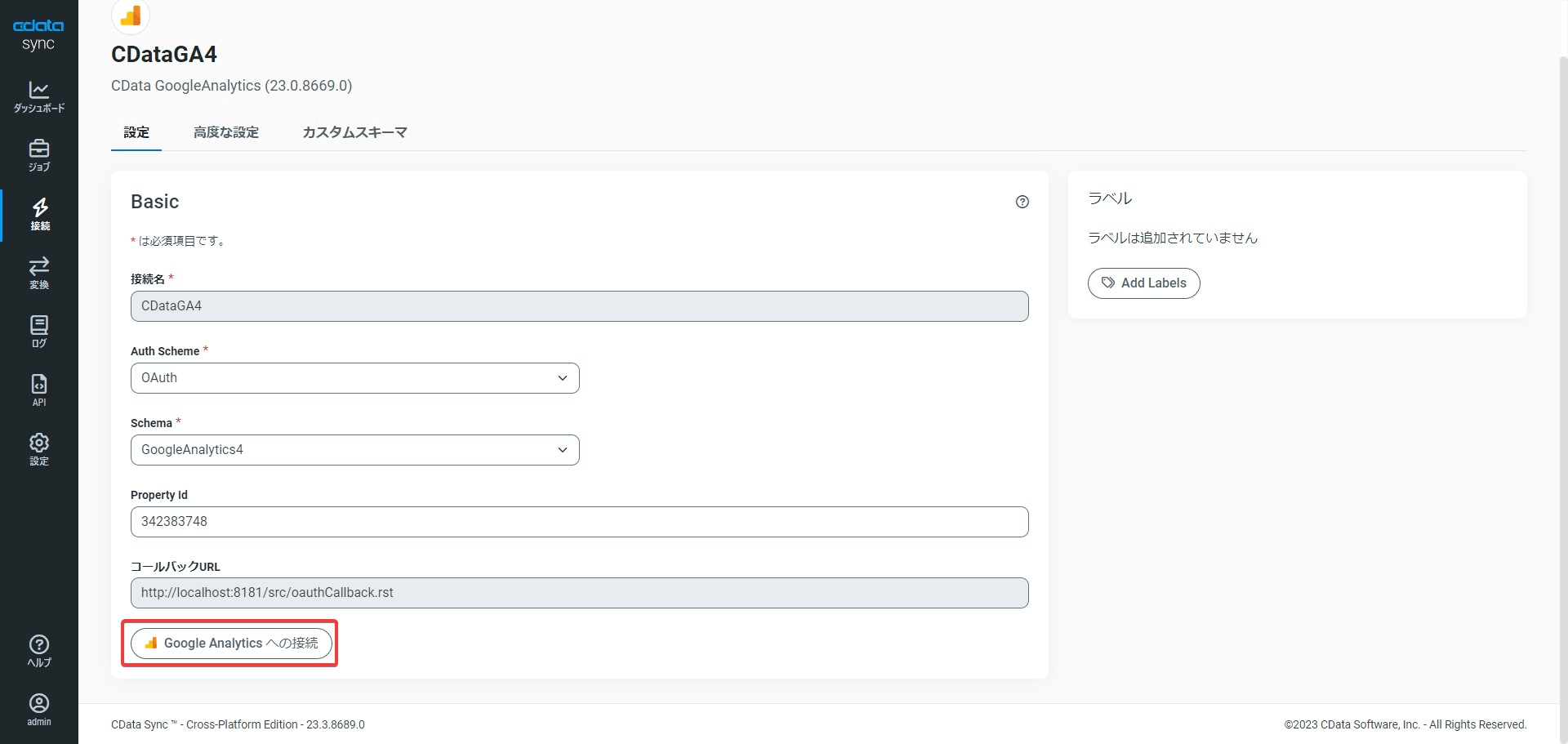
Task: Open Help question mark in sidebar
Action: tap(39, 651)
